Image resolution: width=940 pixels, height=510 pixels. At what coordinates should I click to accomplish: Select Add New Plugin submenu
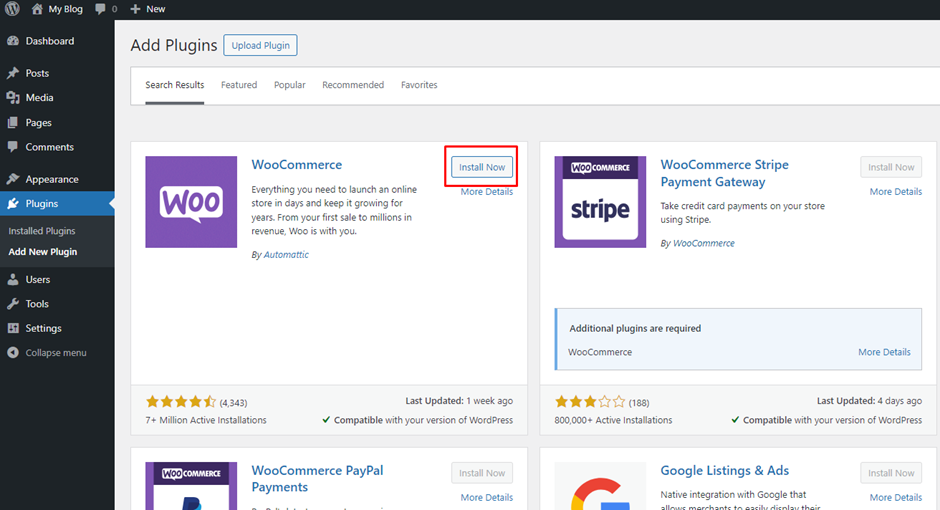tap(43, 252)
